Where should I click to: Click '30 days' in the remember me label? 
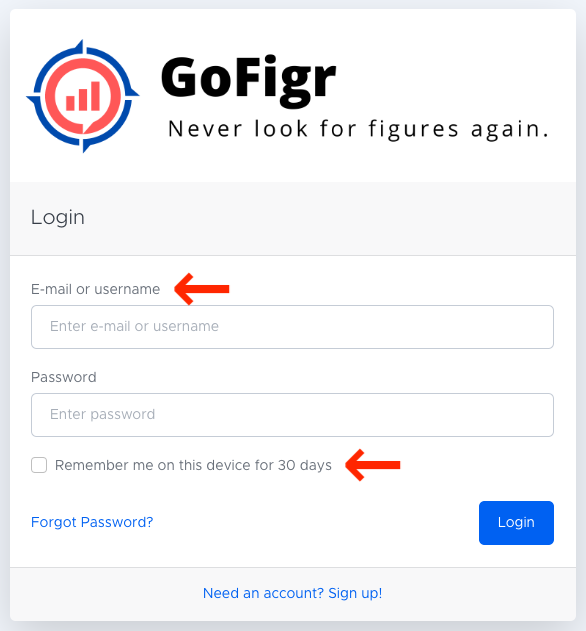pyautogui.click(x=305, y=465)
